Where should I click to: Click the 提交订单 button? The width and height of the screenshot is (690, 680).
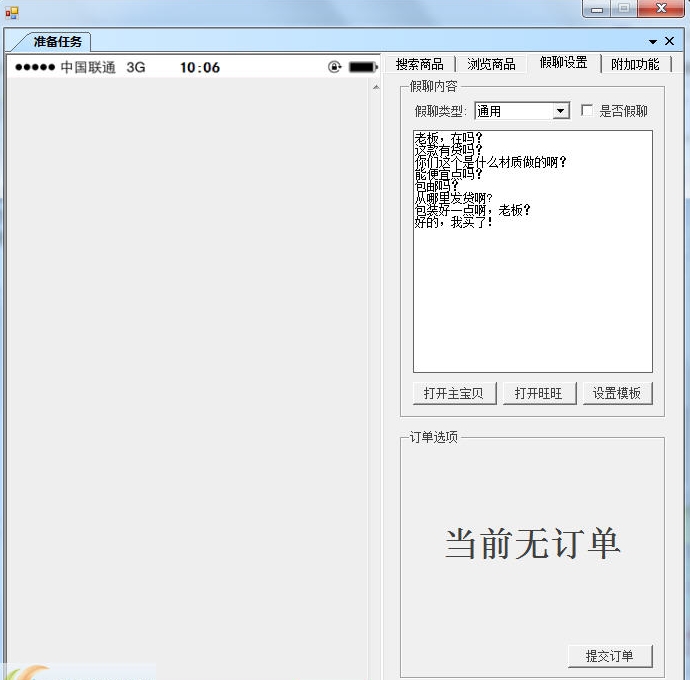609,656
